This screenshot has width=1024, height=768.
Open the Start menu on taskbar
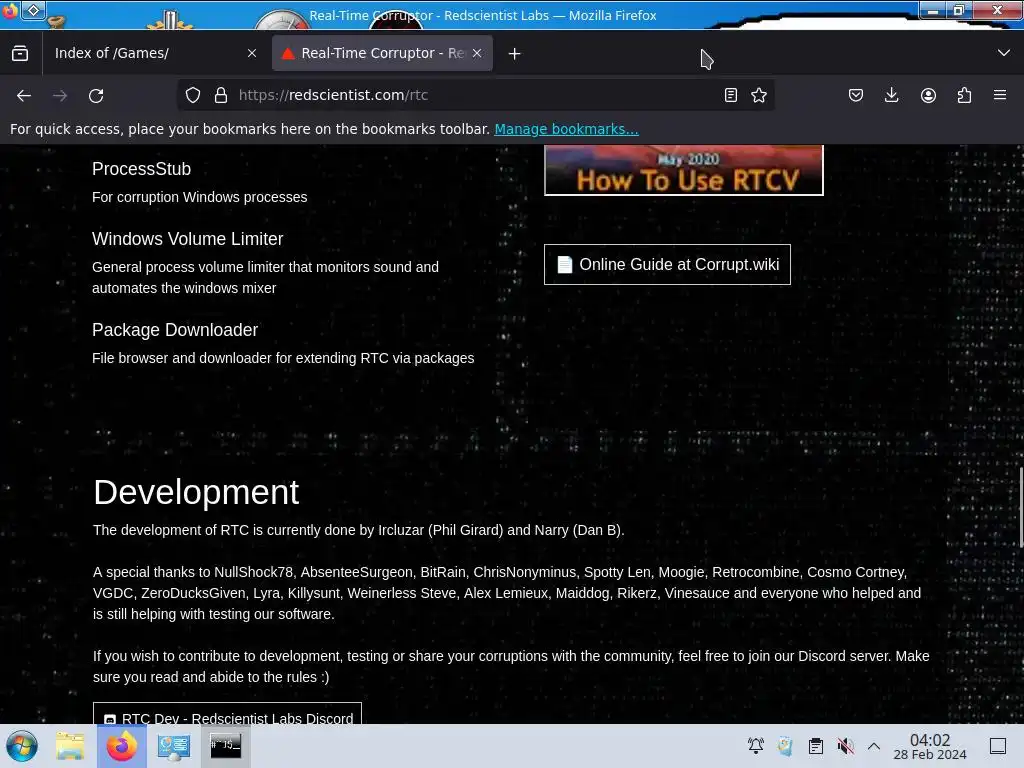point(22,746)
